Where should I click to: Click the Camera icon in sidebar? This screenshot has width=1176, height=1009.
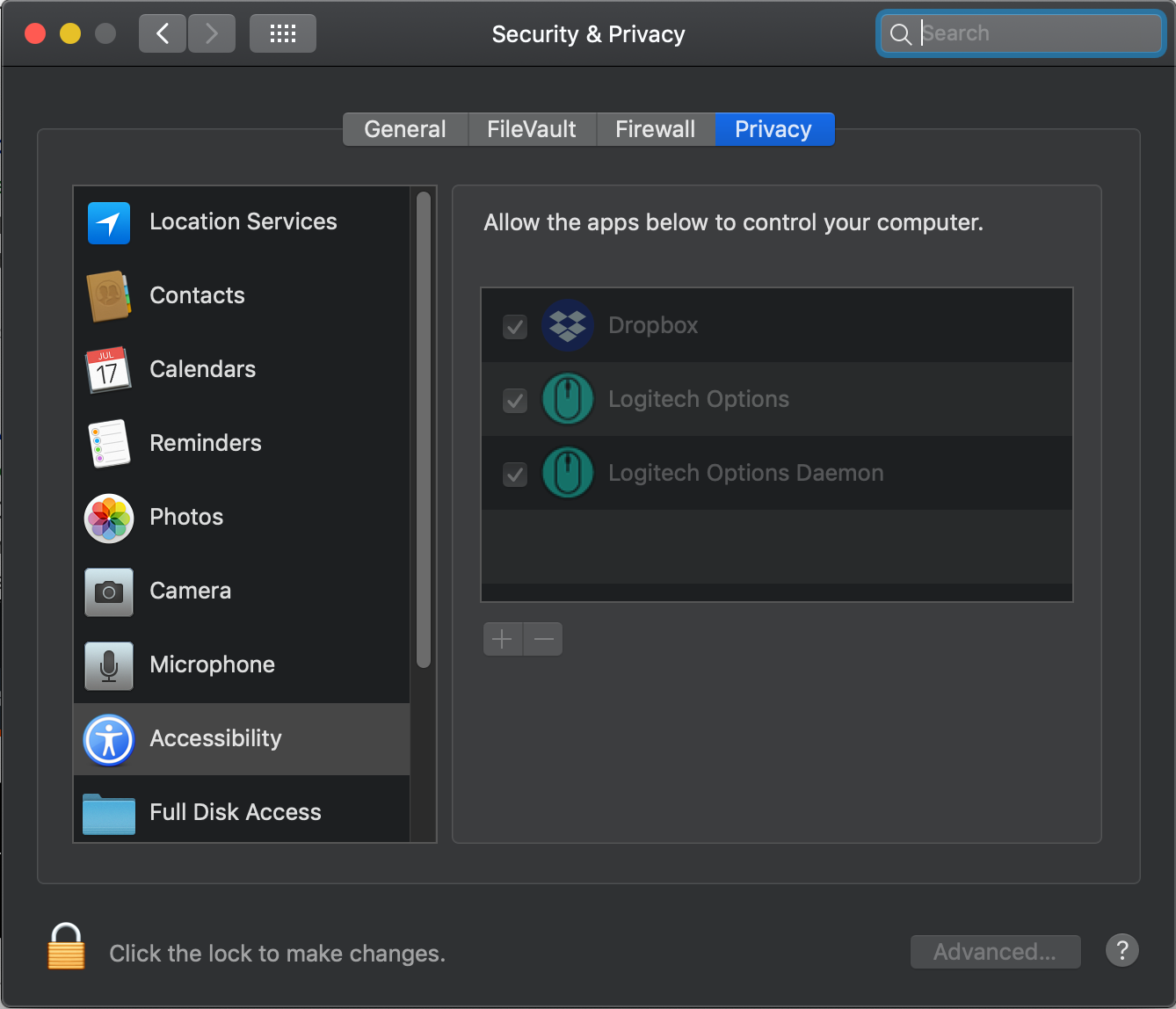pos(109,592)
